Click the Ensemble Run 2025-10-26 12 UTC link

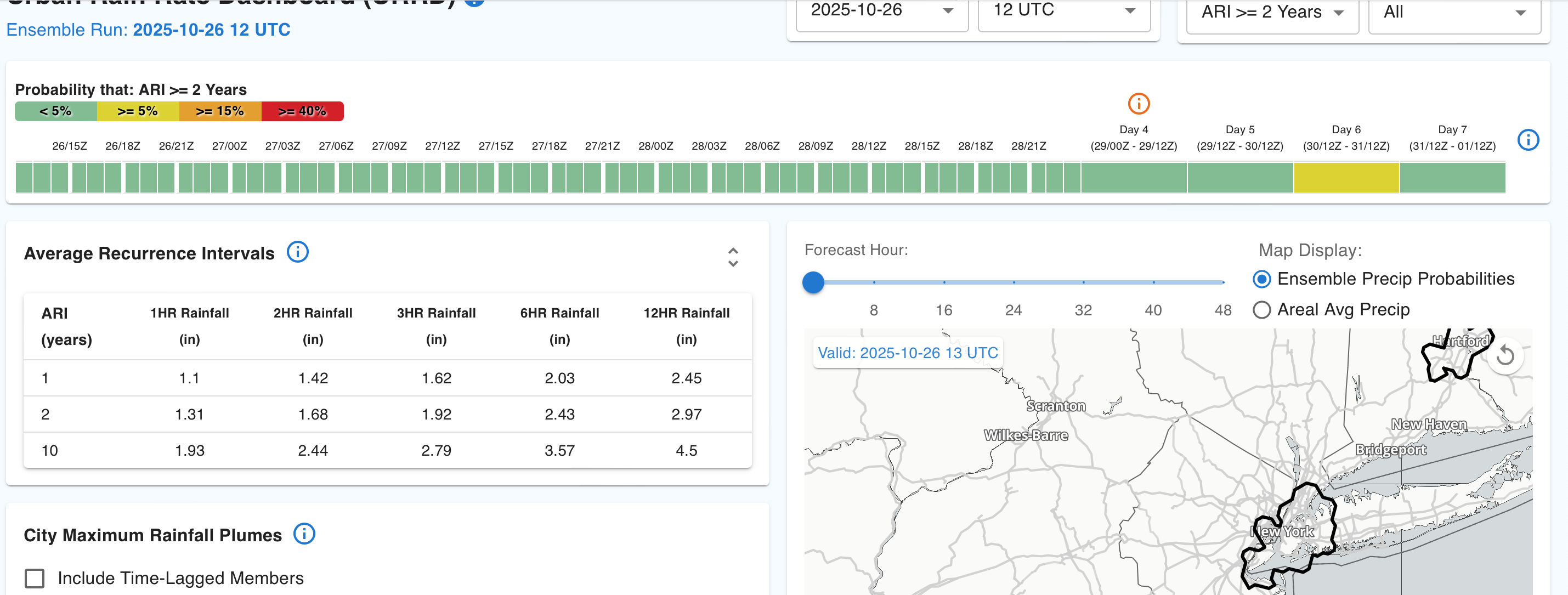tap(211, 30)
